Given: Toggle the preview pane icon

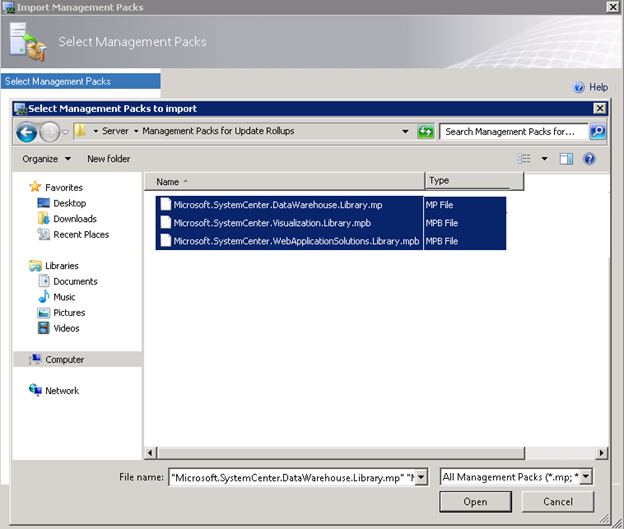Looking at the screenshot, I should [566, 159].
